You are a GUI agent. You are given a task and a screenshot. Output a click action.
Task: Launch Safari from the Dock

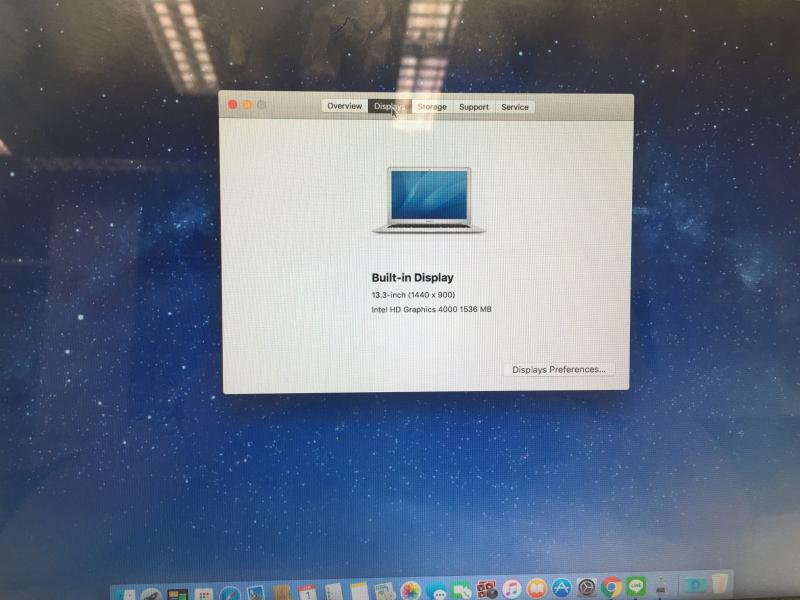[x=230, y=591]
